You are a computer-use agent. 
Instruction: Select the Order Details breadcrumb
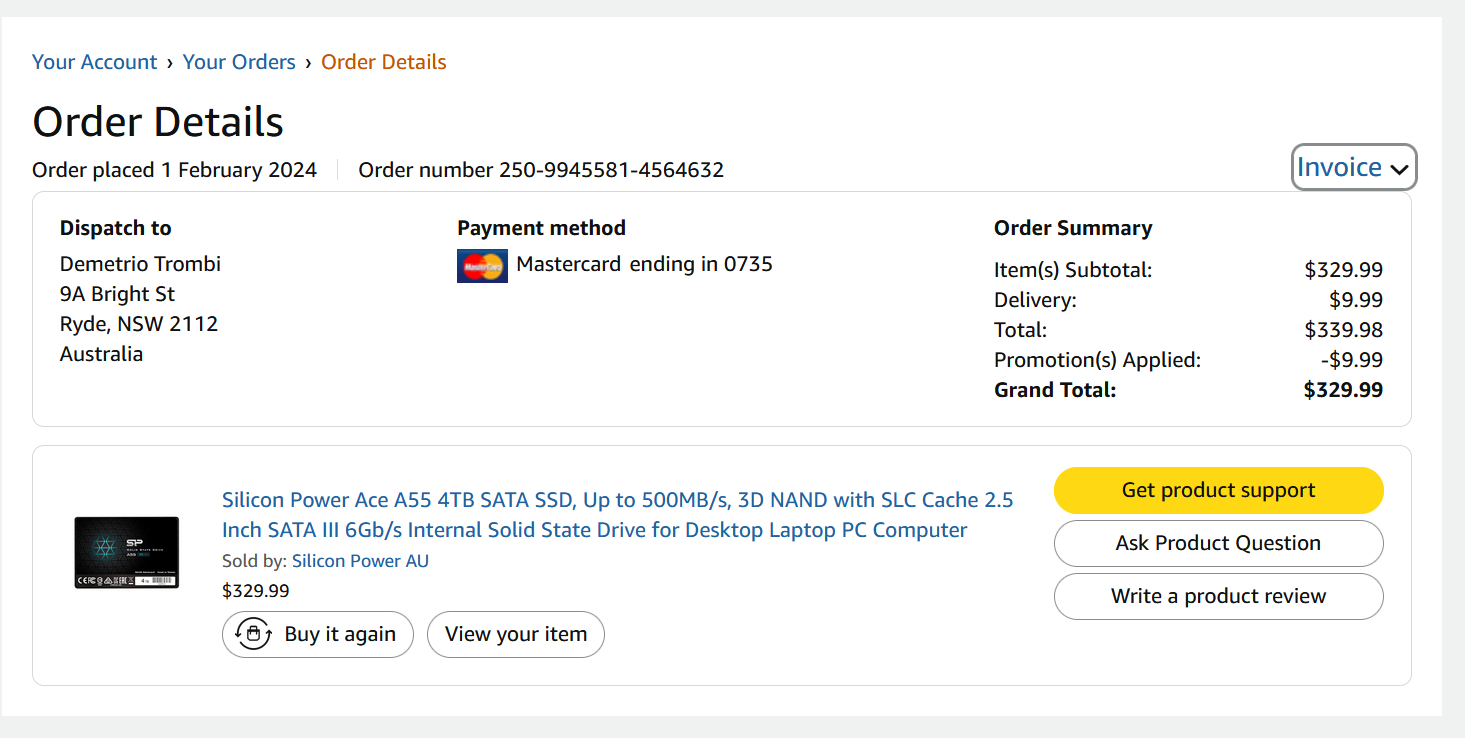click(x=383, y=62)
